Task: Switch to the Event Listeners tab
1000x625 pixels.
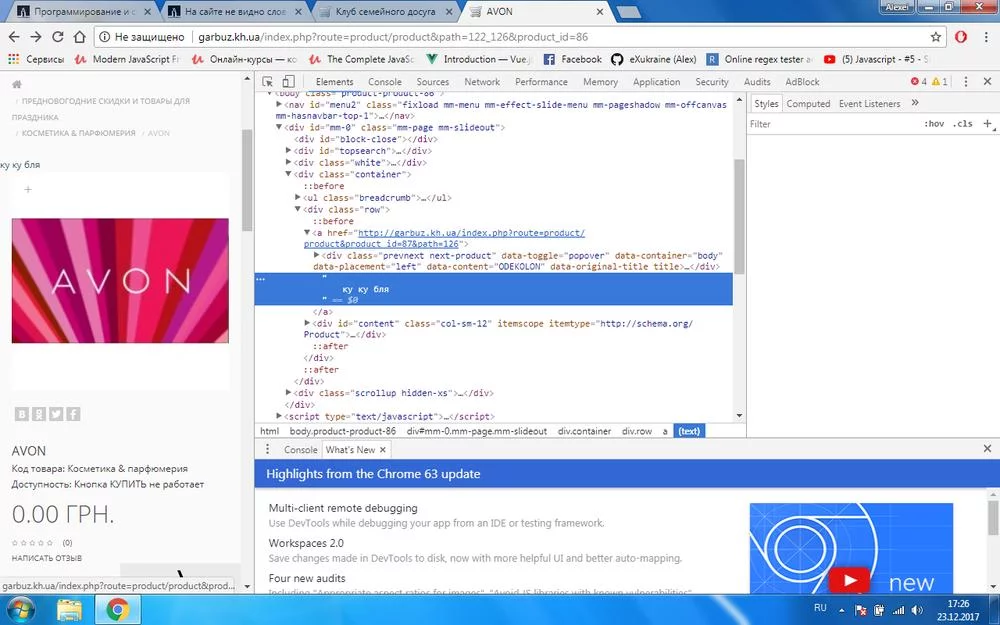Action: 869,103
